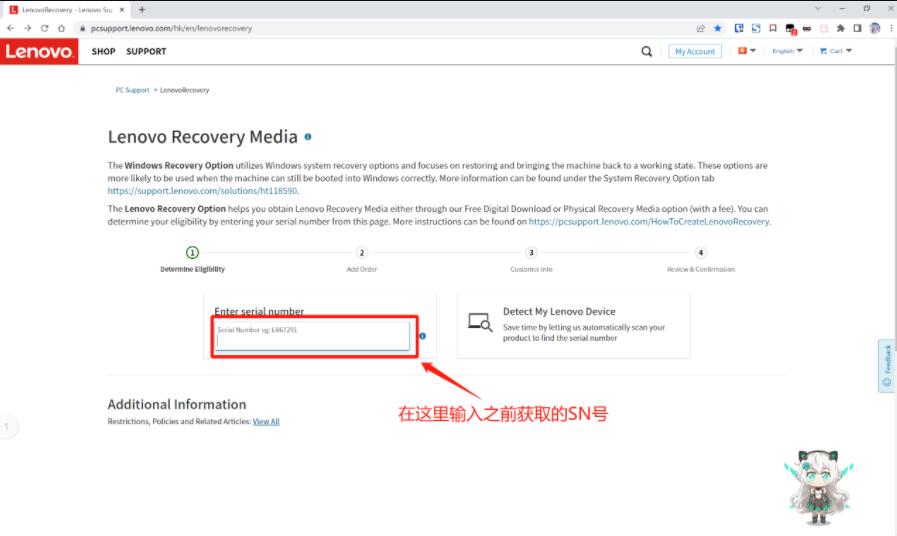Open the Feedback side tab
Screen dimensions: 897x536
point(887,366)
